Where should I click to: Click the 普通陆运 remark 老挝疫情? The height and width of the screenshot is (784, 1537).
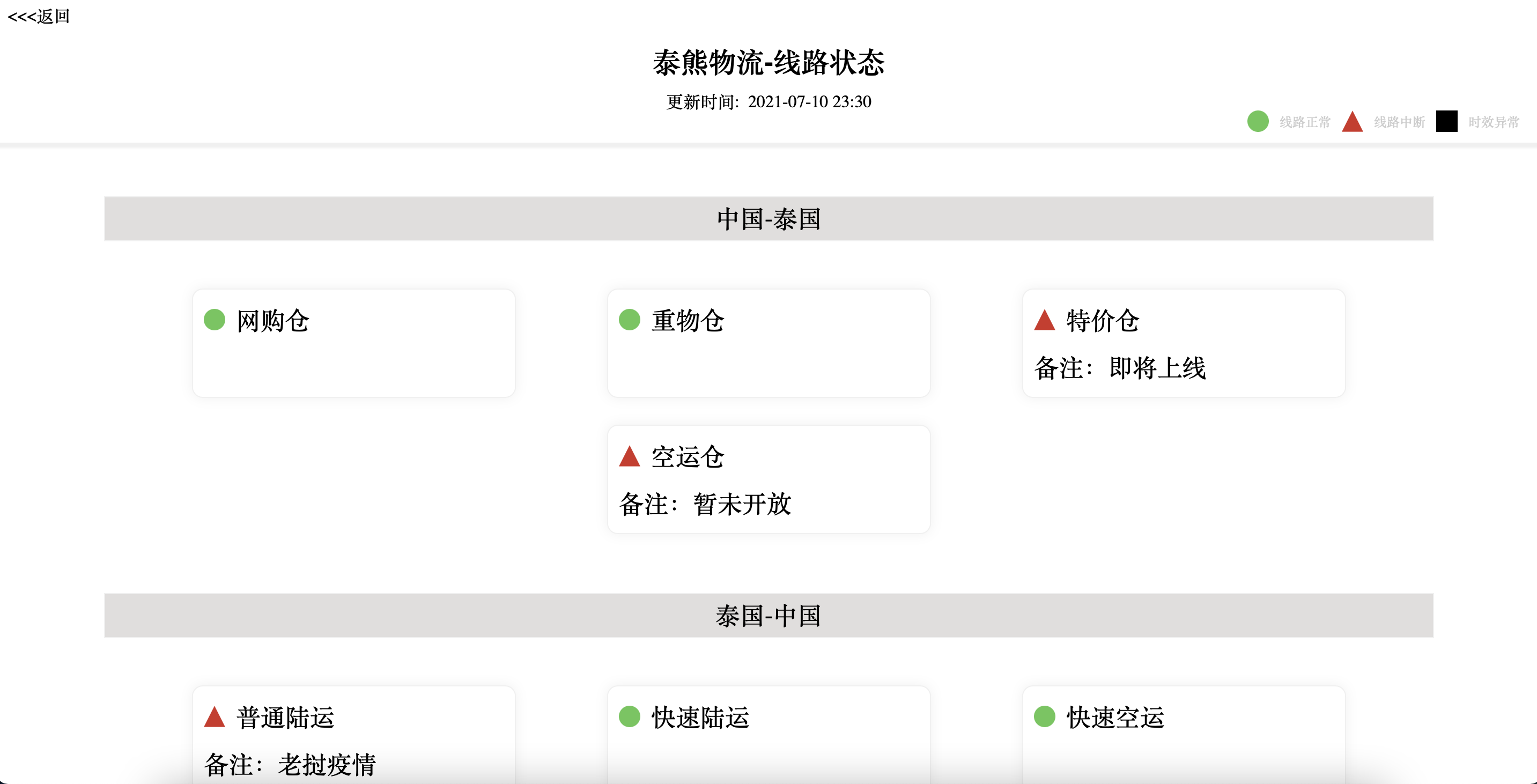point(327,765)
